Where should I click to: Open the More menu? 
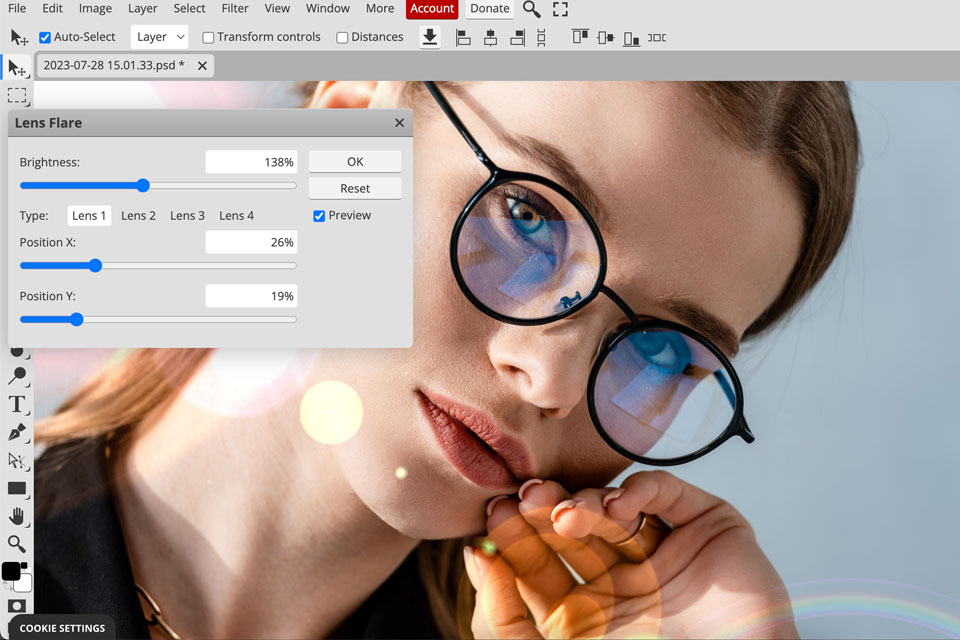tap(380, 8)
